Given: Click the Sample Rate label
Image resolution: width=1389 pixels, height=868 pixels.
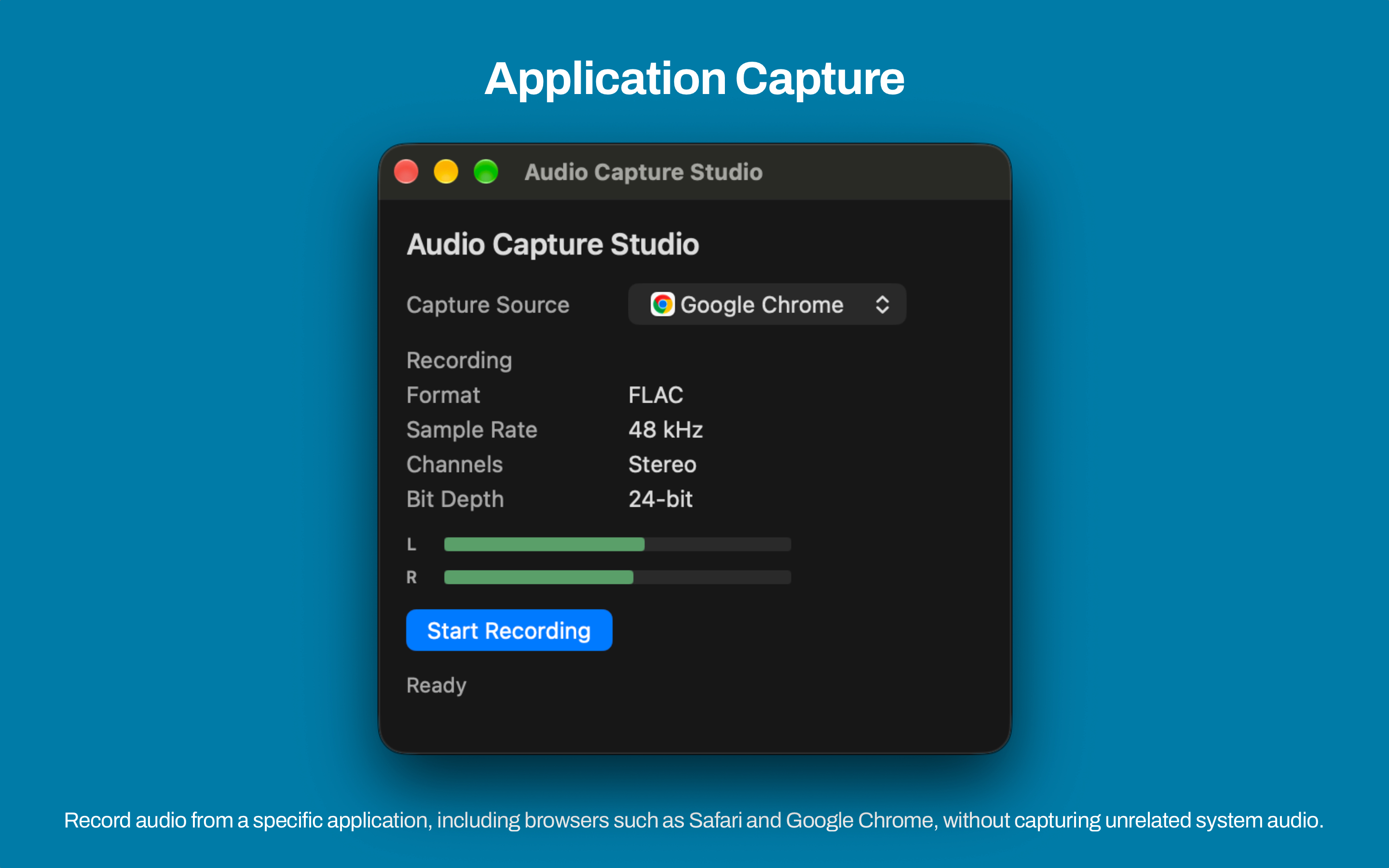Looking at the screenshot, I should (x=472, y=430).
